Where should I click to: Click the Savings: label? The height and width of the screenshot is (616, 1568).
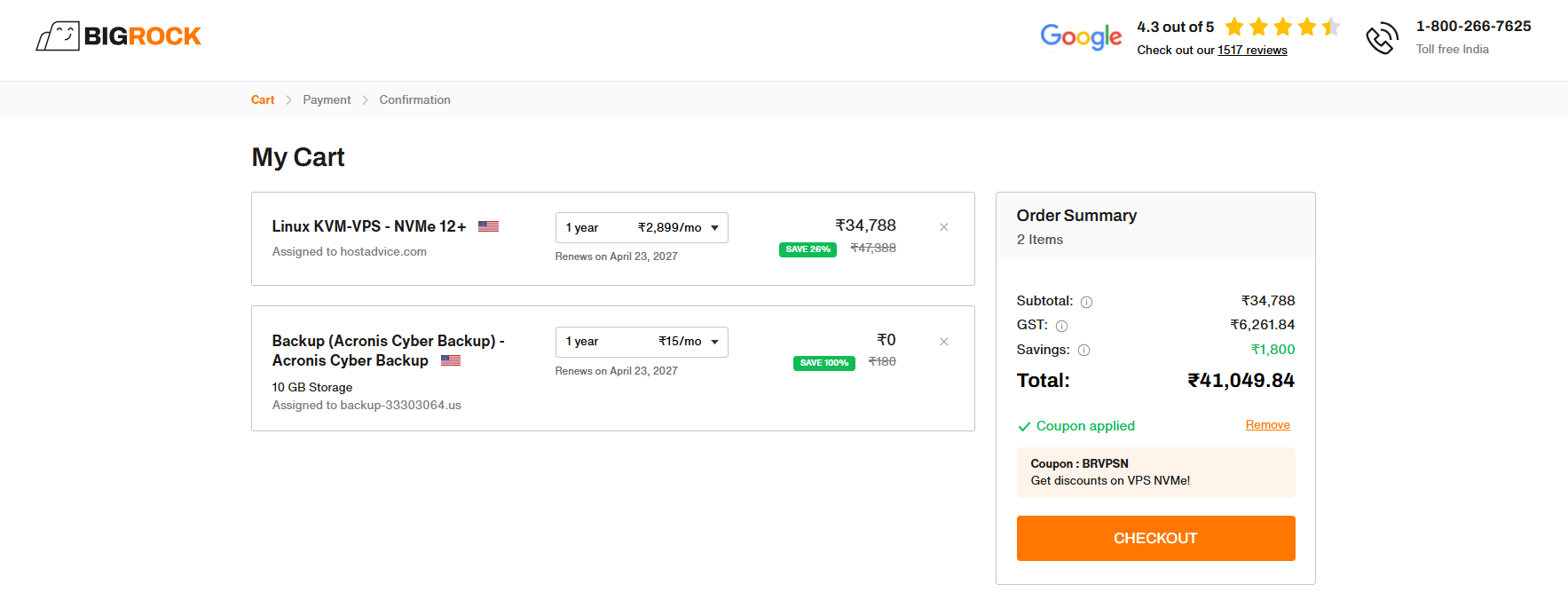point(1043,350)
